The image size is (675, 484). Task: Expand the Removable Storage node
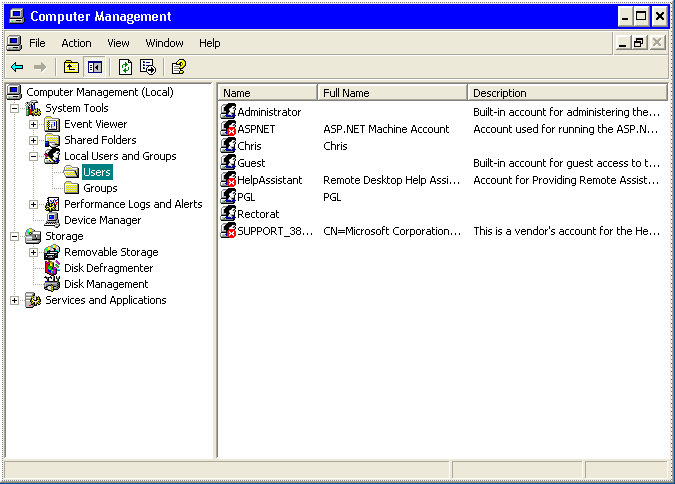click(34, 252)
